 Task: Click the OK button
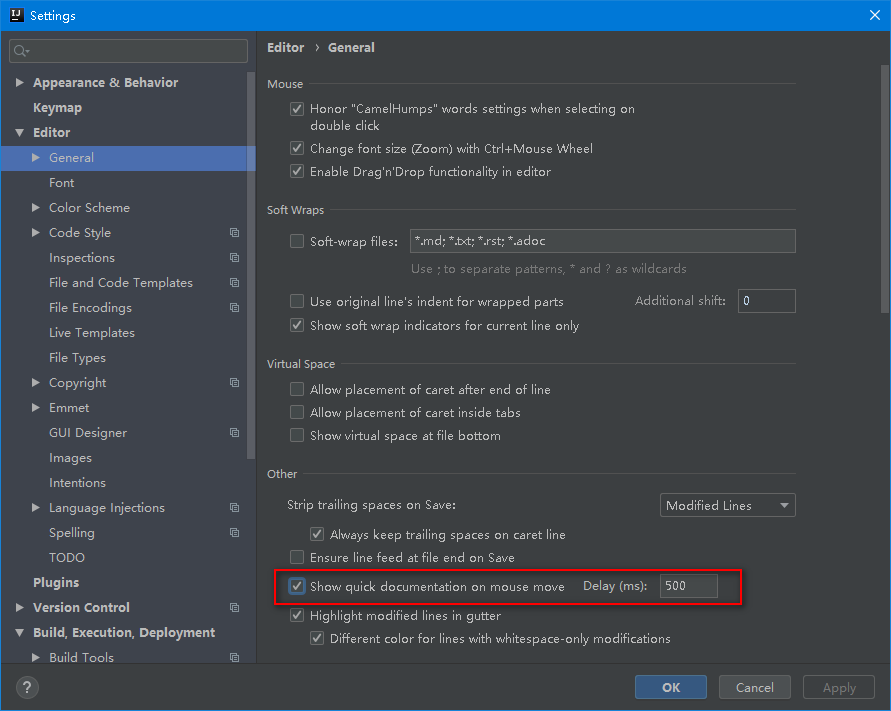pos(671,687)
